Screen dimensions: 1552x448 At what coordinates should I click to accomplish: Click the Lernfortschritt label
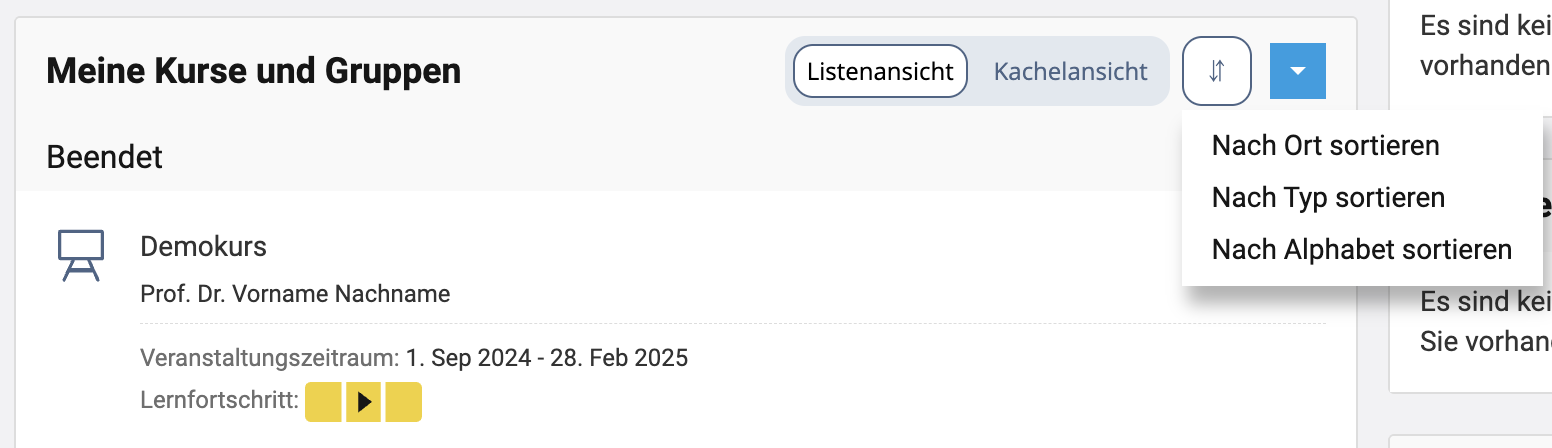[220, 402]
